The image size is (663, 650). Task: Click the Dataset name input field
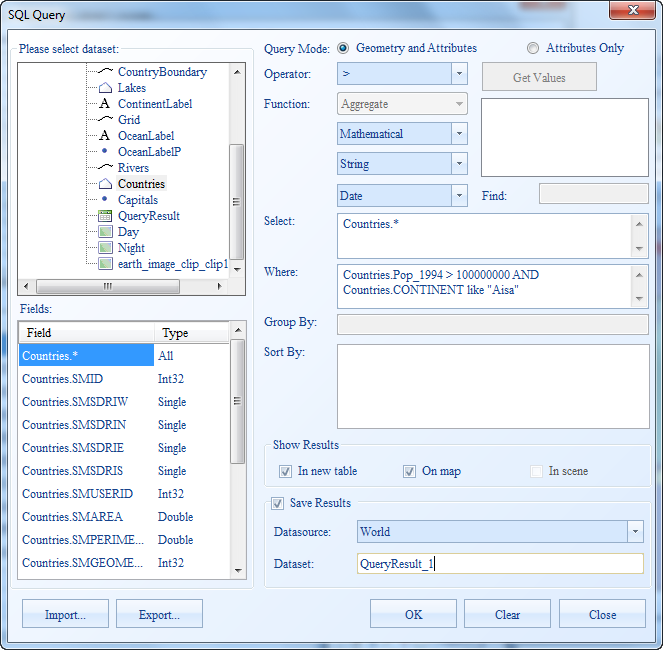[x=499, y=564]
